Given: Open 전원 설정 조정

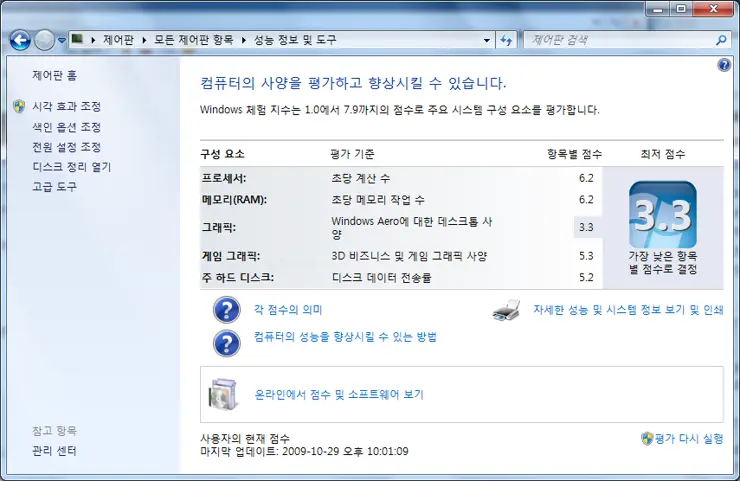Looking at the screenshot, I should tap(67, 147).
